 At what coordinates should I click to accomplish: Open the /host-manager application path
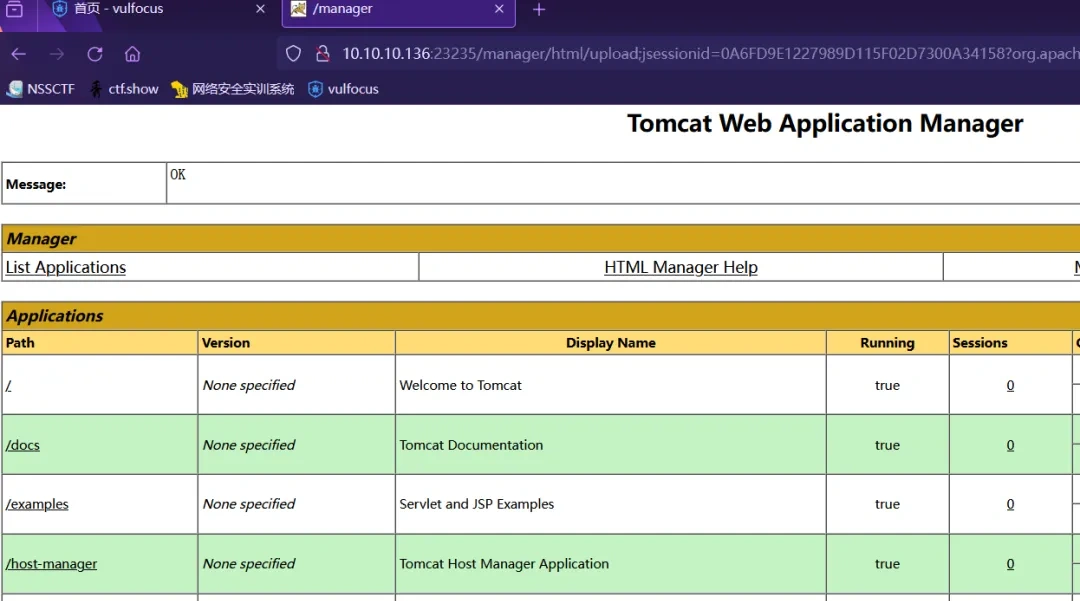(x=52, y=564)
